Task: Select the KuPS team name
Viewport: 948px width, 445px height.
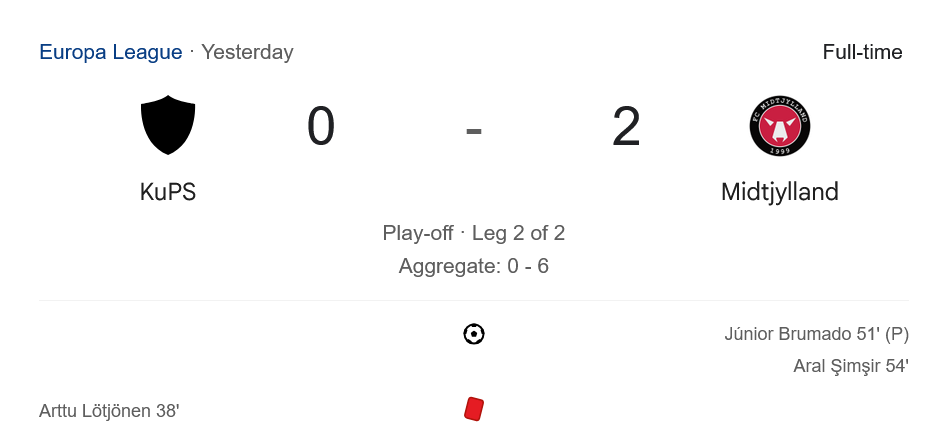Action: [168, 192]
